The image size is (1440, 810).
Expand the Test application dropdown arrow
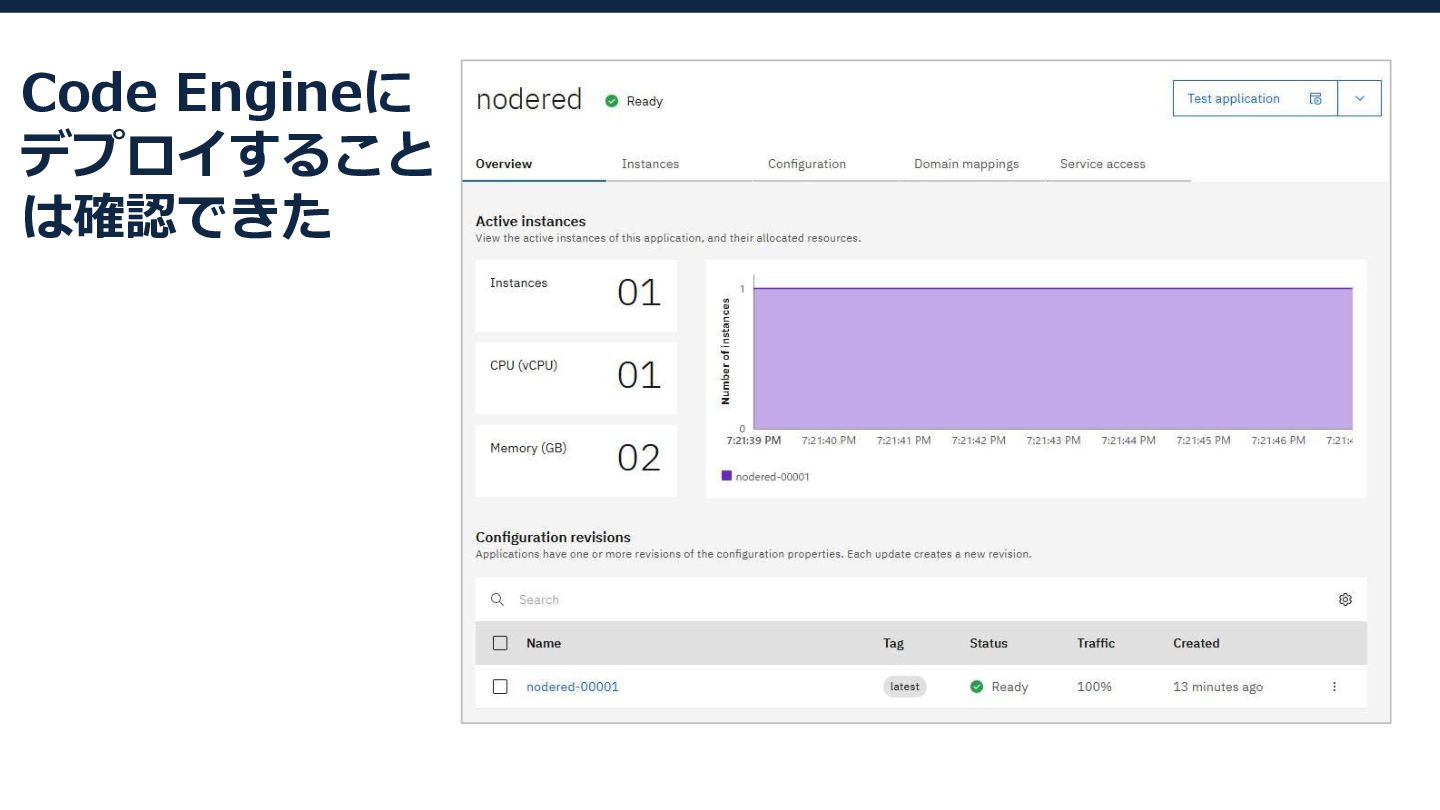click(1360, 99)
